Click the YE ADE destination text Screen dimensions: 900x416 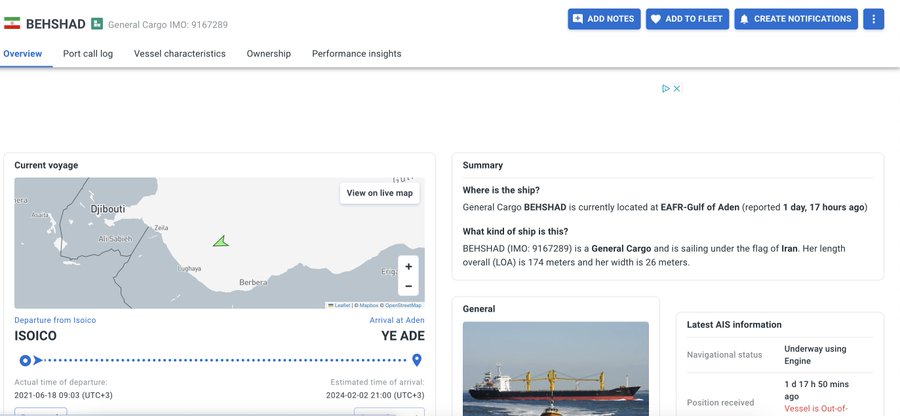403,336
